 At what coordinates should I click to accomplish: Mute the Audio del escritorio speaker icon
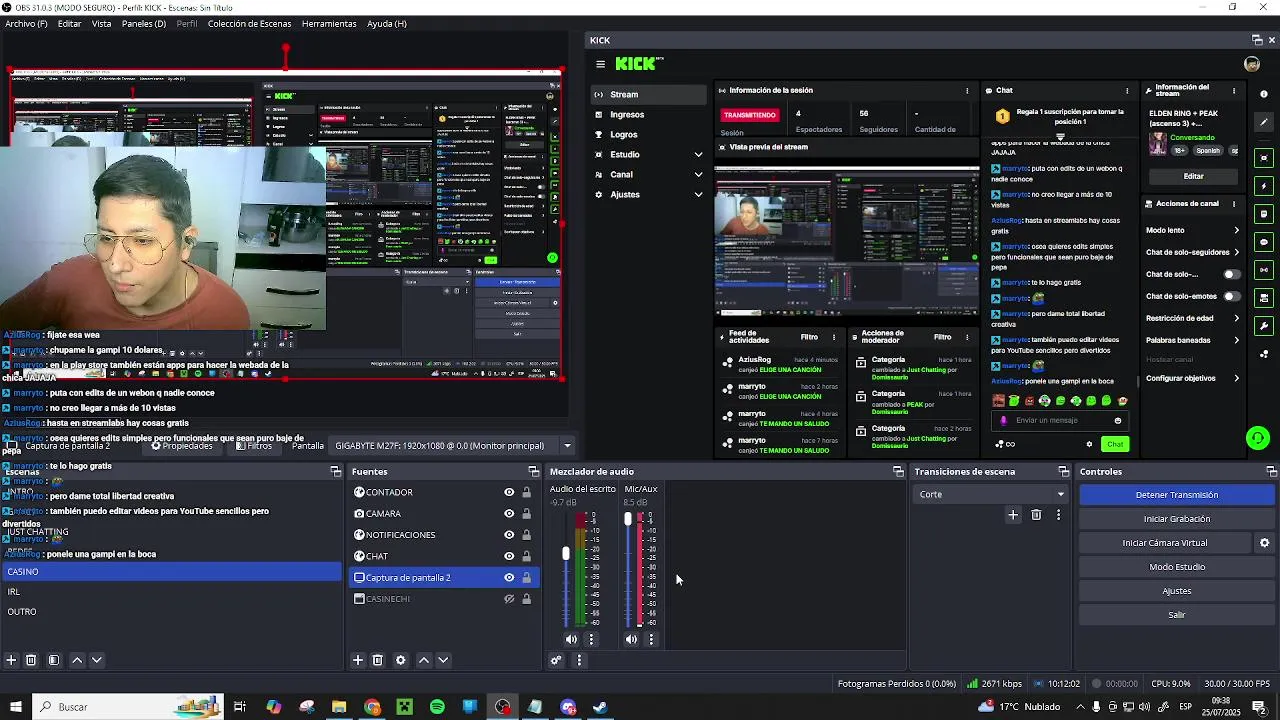coord(571,639)
